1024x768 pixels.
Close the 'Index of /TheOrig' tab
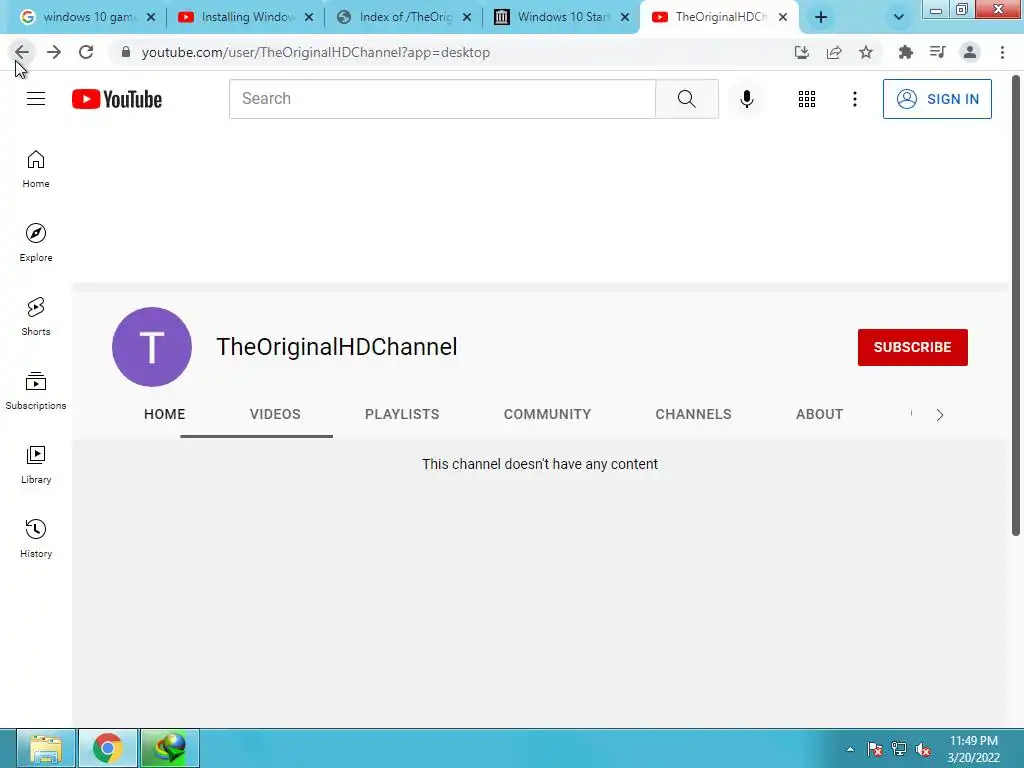click(467, 18)
